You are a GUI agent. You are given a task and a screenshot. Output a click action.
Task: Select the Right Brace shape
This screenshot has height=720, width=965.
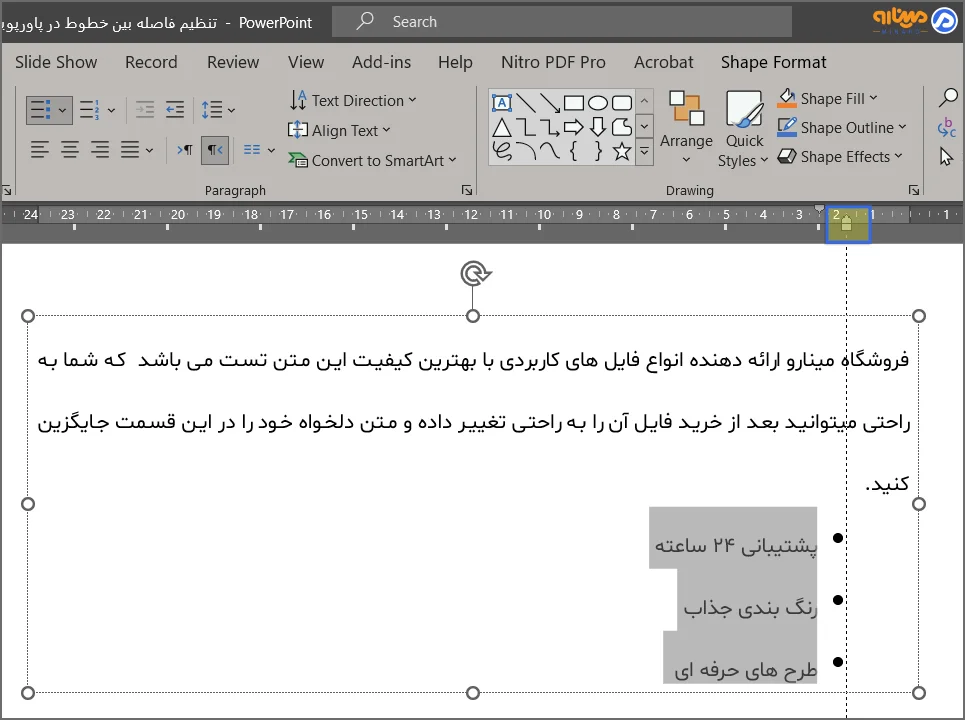coord(598,151)
